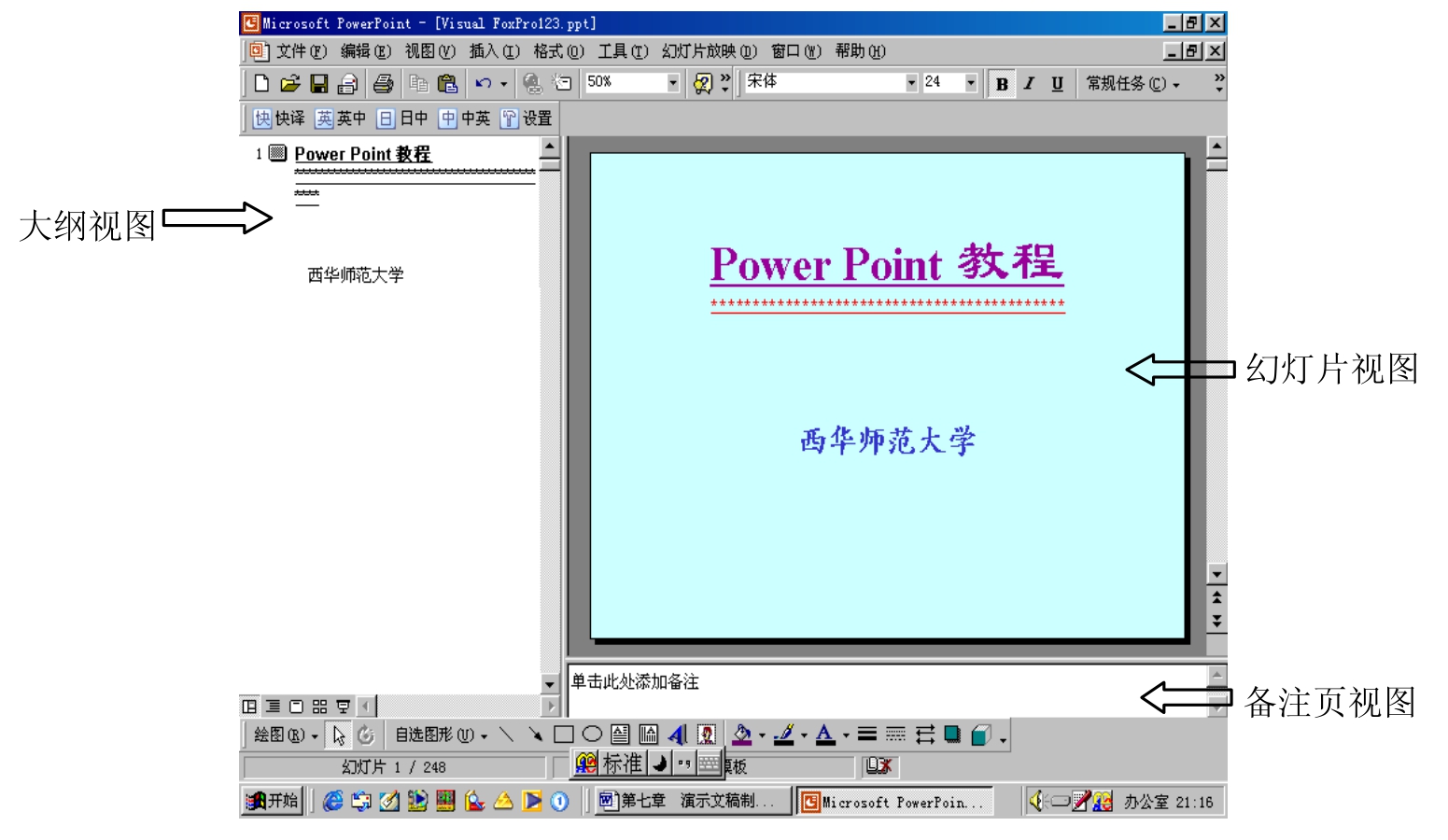The width and height of the screenshot is (1448, 840).
Task: Toggle Italic formatting
Action: 1029,84
